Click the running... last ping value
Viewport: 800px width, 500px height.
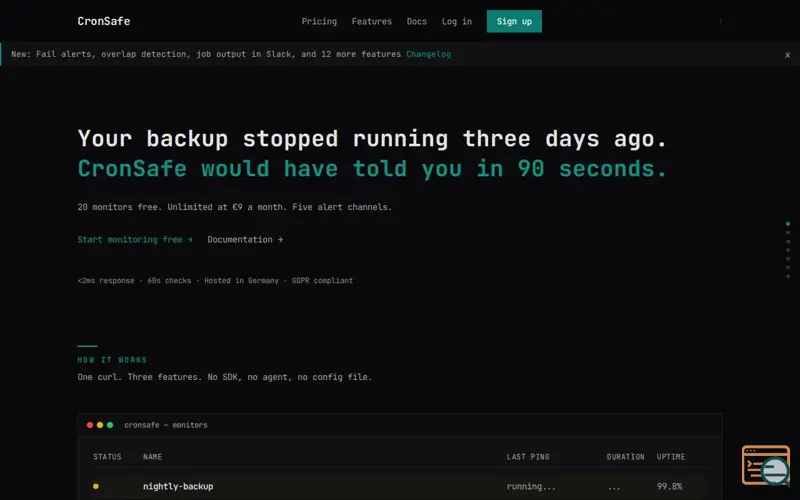[531, 486]
